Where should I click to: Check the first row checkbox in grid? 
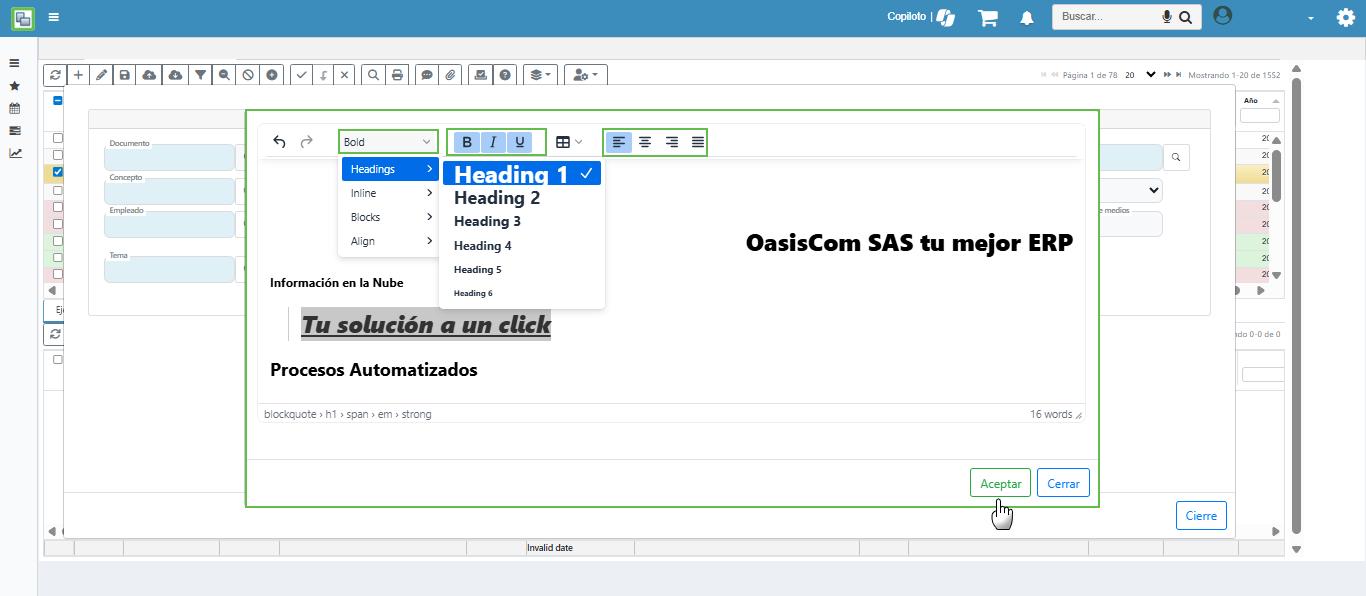58,138
